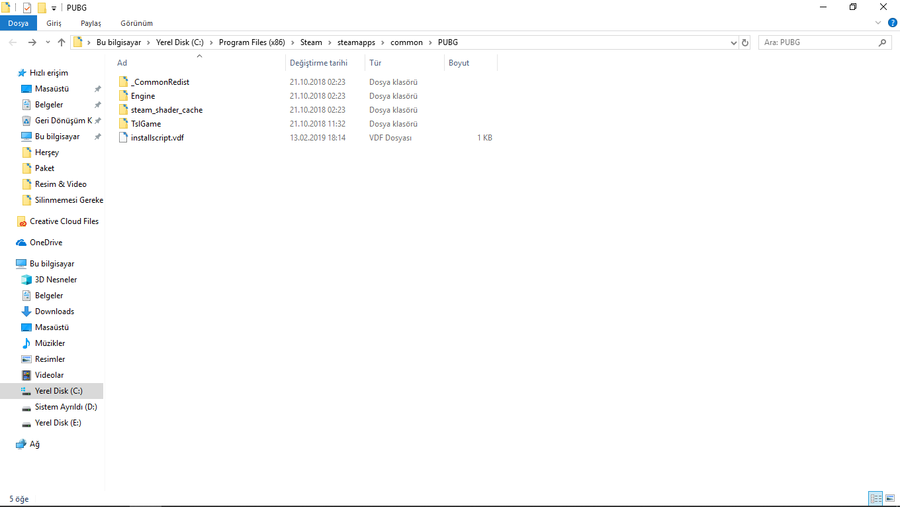Open the _CommonRedist folder icon
900x507 pixels.
tap(123, 82)
